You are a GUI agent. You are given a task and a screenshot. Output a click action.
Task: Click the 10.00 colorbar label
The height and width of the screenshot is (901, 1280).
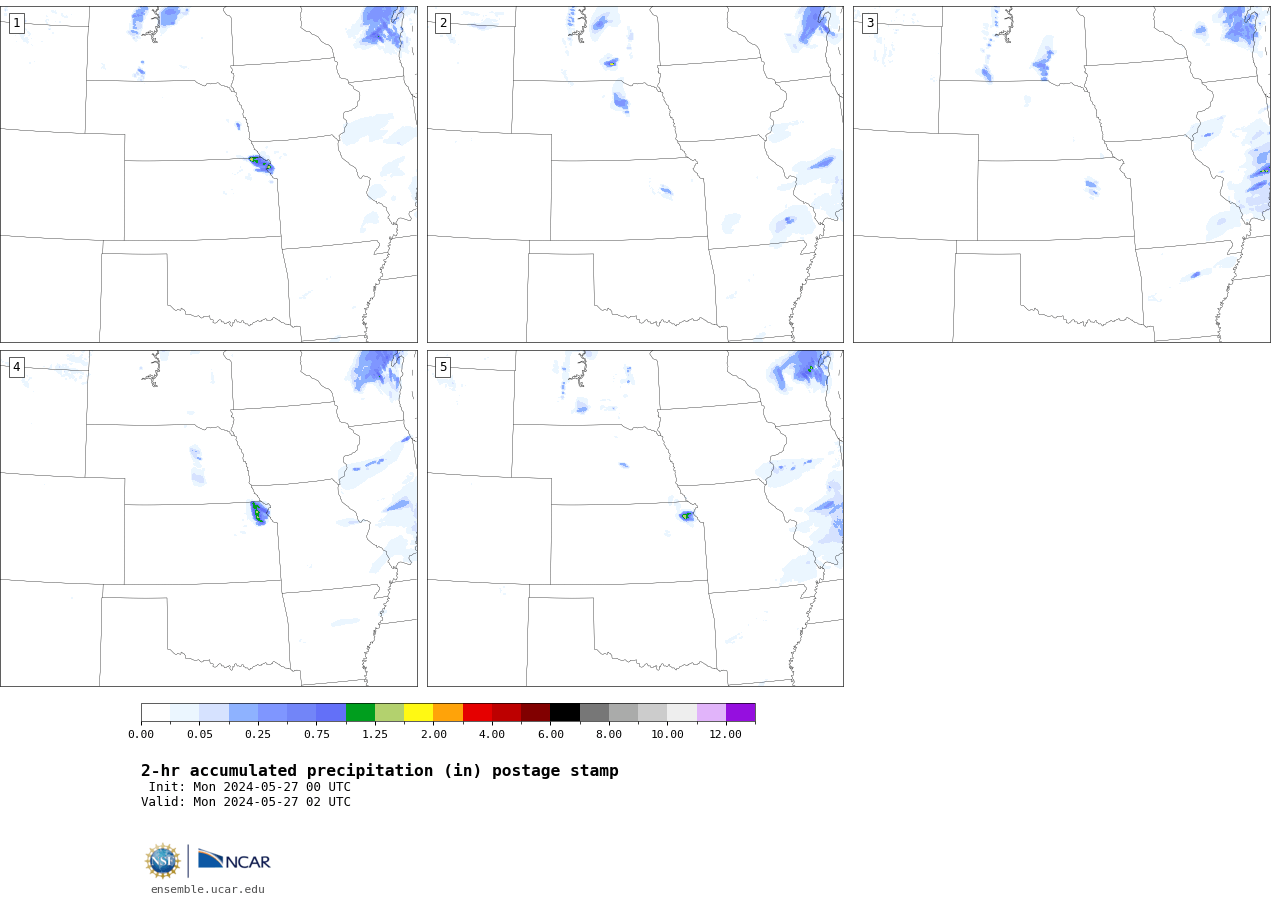point(668,734)
